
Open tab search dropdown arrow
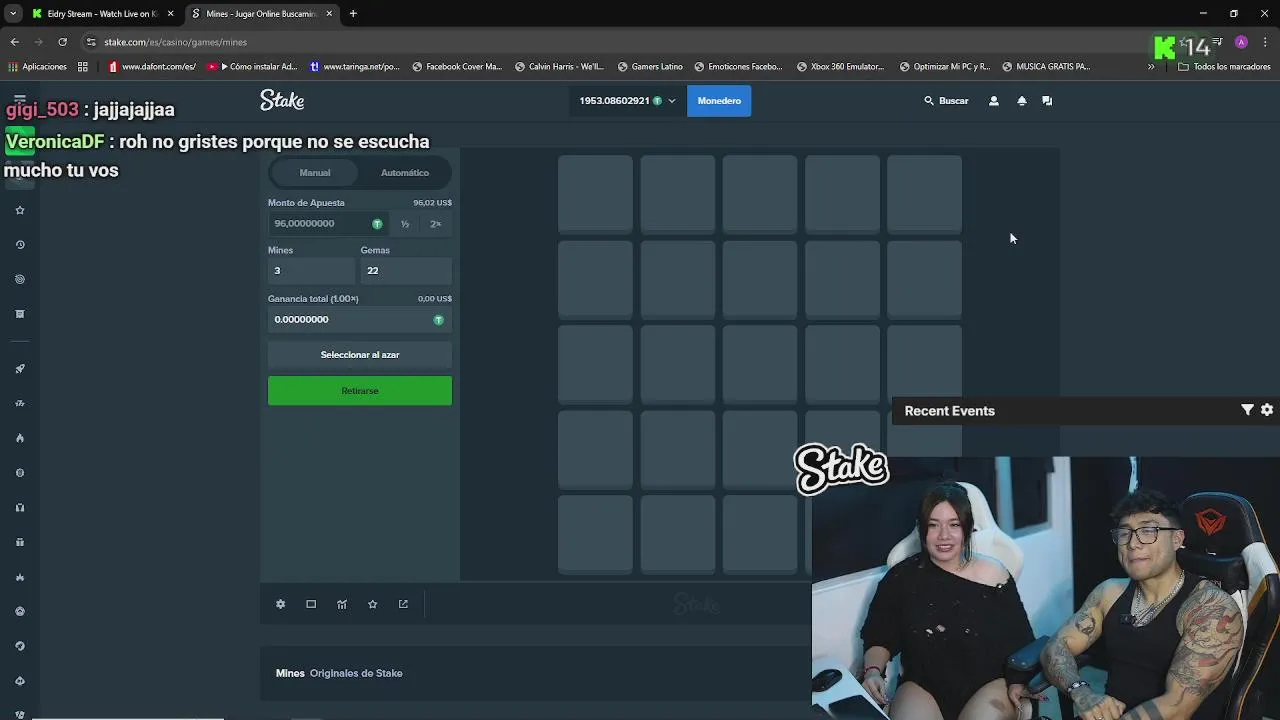coord(12,14)
